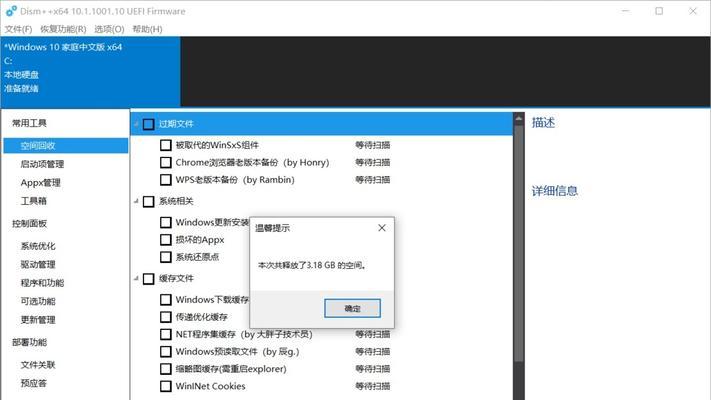Check 传递优化缓存 checkbox
Screen dimensions: 711x400
tap(166, 317)
